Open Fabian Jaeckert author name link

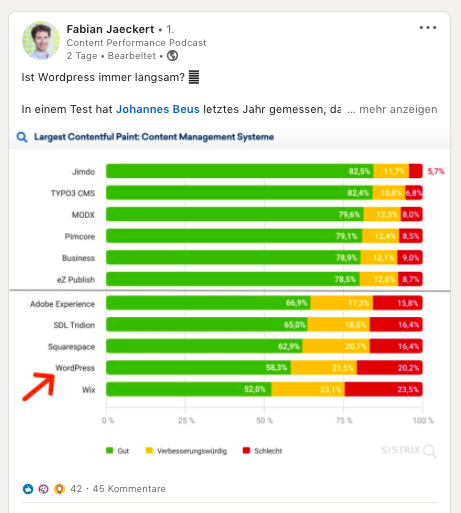[110, 29]
